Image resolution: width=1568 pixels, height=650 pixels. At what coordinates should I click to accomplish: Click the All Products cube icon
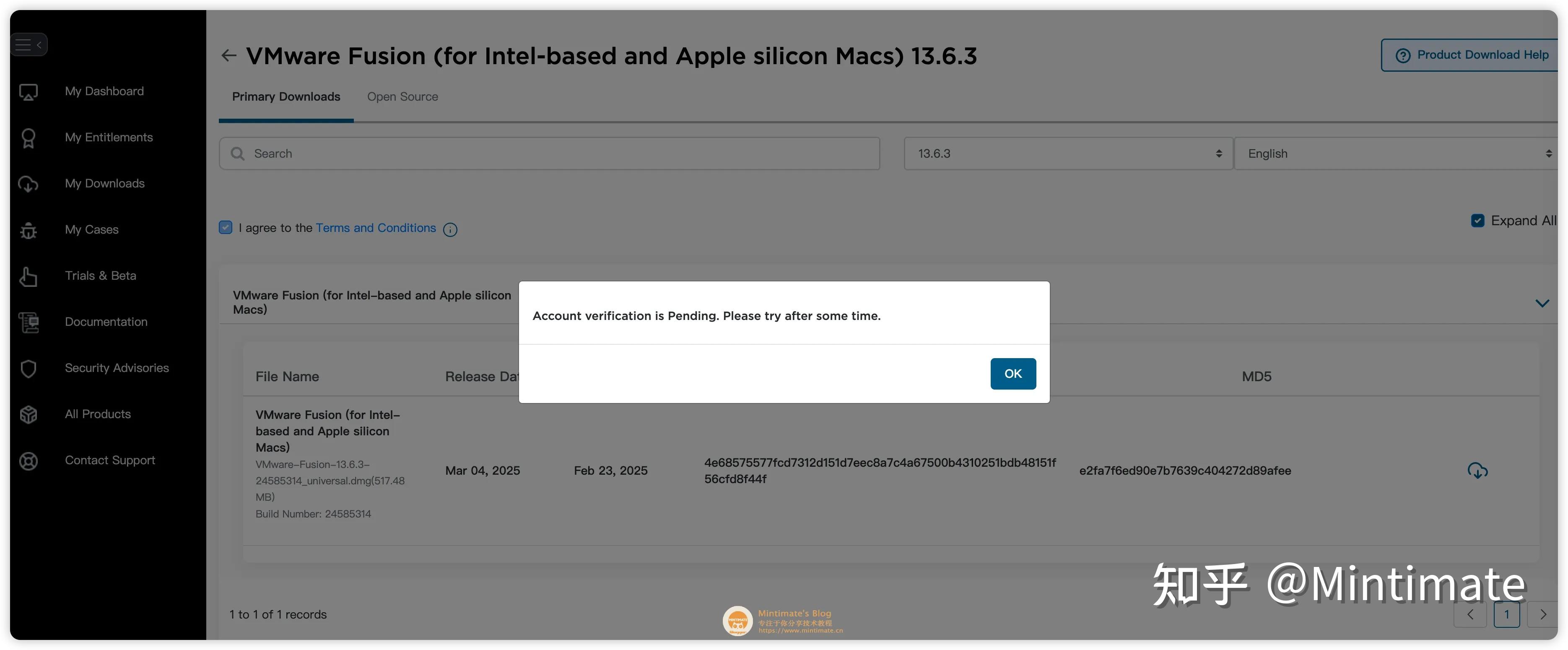tap(29, 414)
